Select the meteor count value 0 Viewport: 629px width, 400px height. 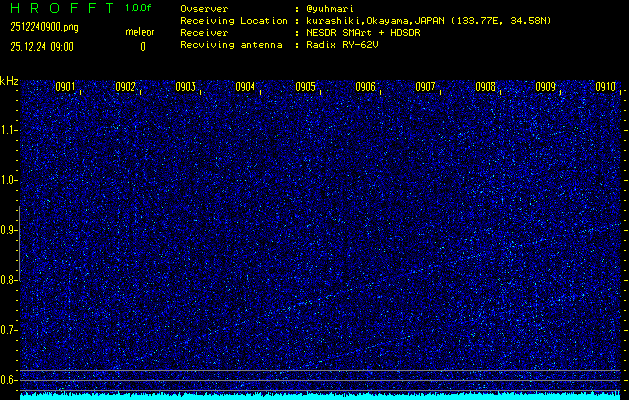tap(142, 46)
